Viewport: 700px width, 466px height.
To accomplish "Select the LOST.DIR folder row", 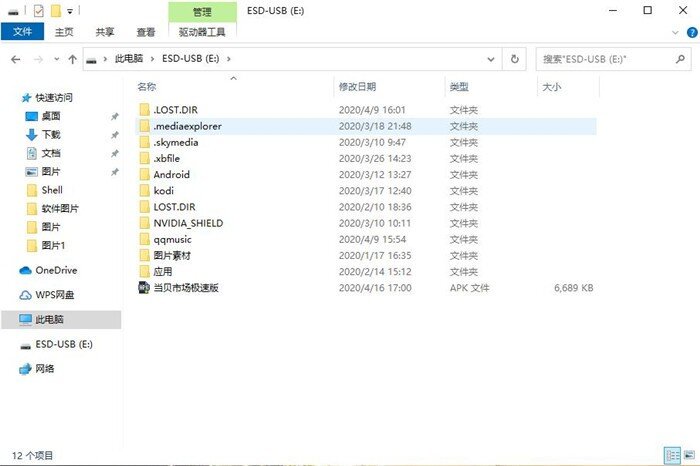I will tap(365, 207).
